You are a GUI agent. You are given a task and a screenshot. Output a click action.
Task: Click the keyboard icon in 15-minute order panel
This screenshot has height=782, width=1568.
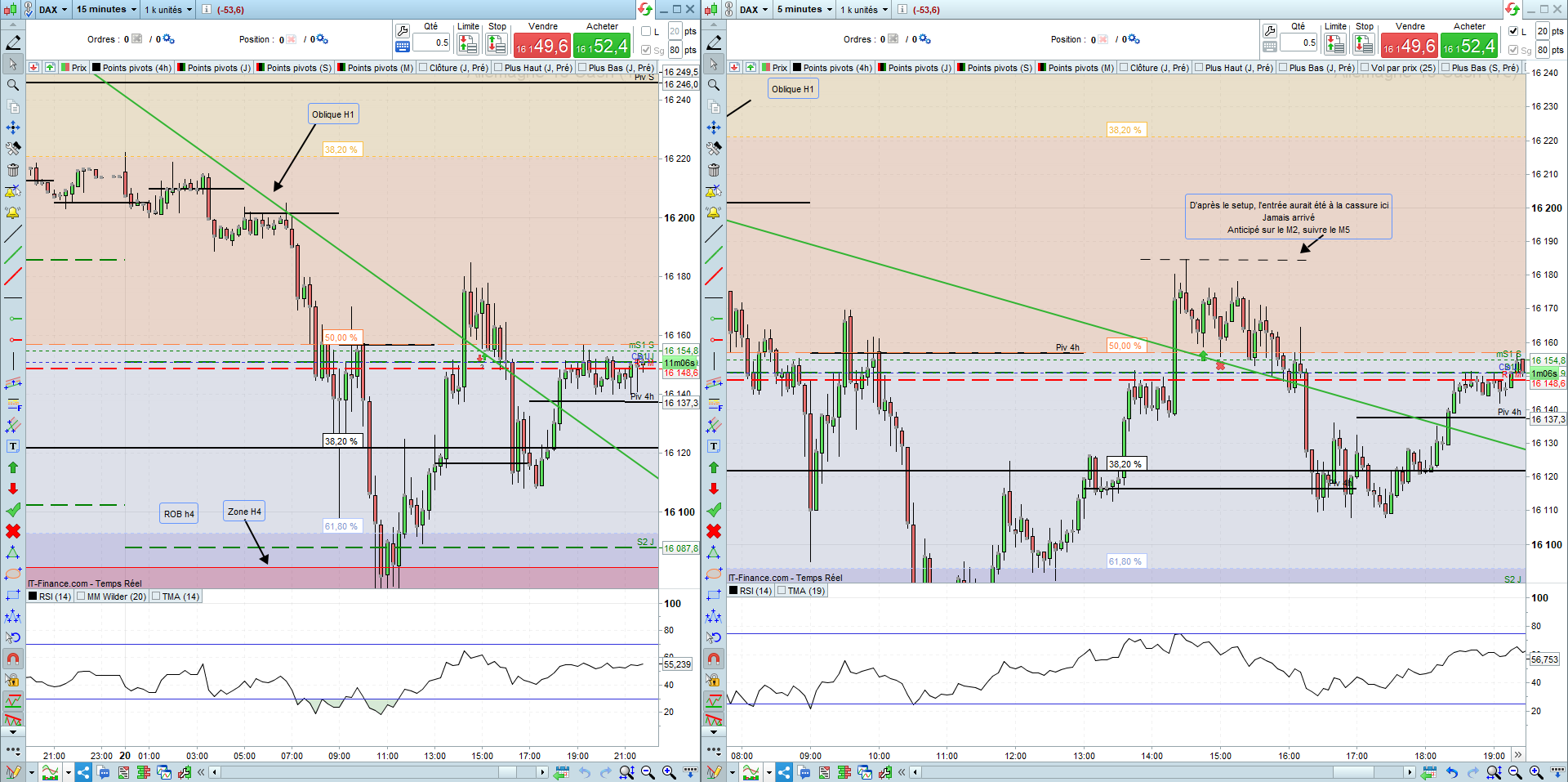pyautogui.click(x=403, y=47)
